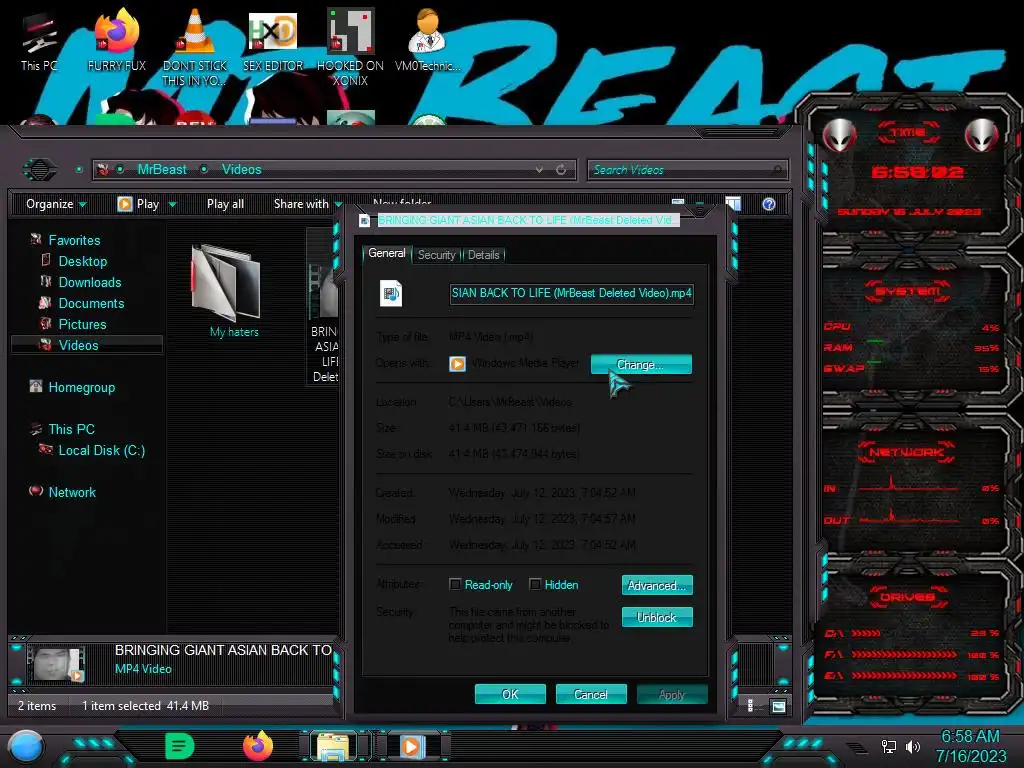Screen dimensions: 1024x768
Task: Expand the Play dropdown arrow
Action: coord(172,204)
